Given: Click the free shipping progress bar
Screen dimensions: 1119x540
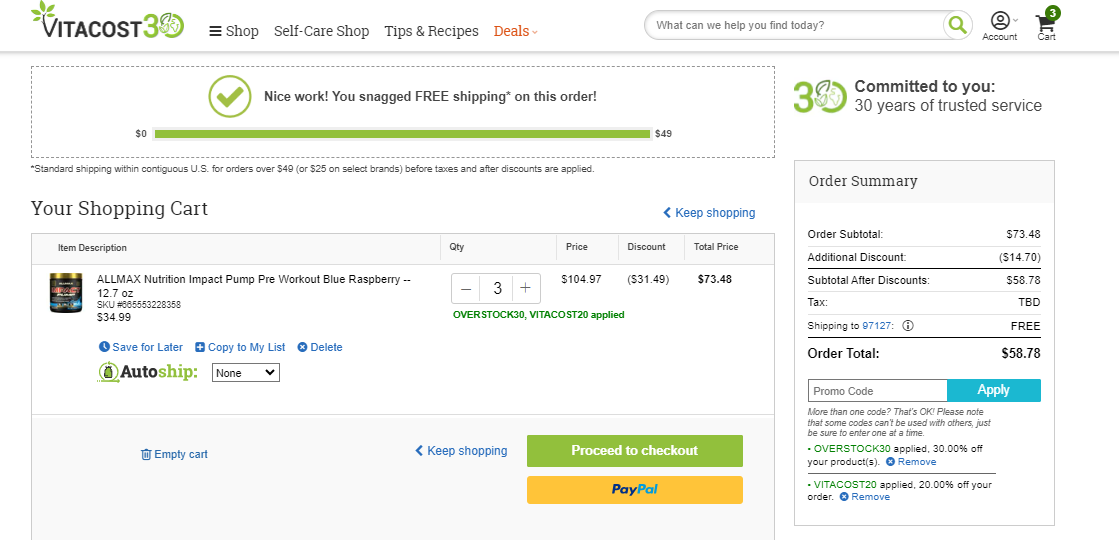Looking at the screenshot, I should click(402, 134).
